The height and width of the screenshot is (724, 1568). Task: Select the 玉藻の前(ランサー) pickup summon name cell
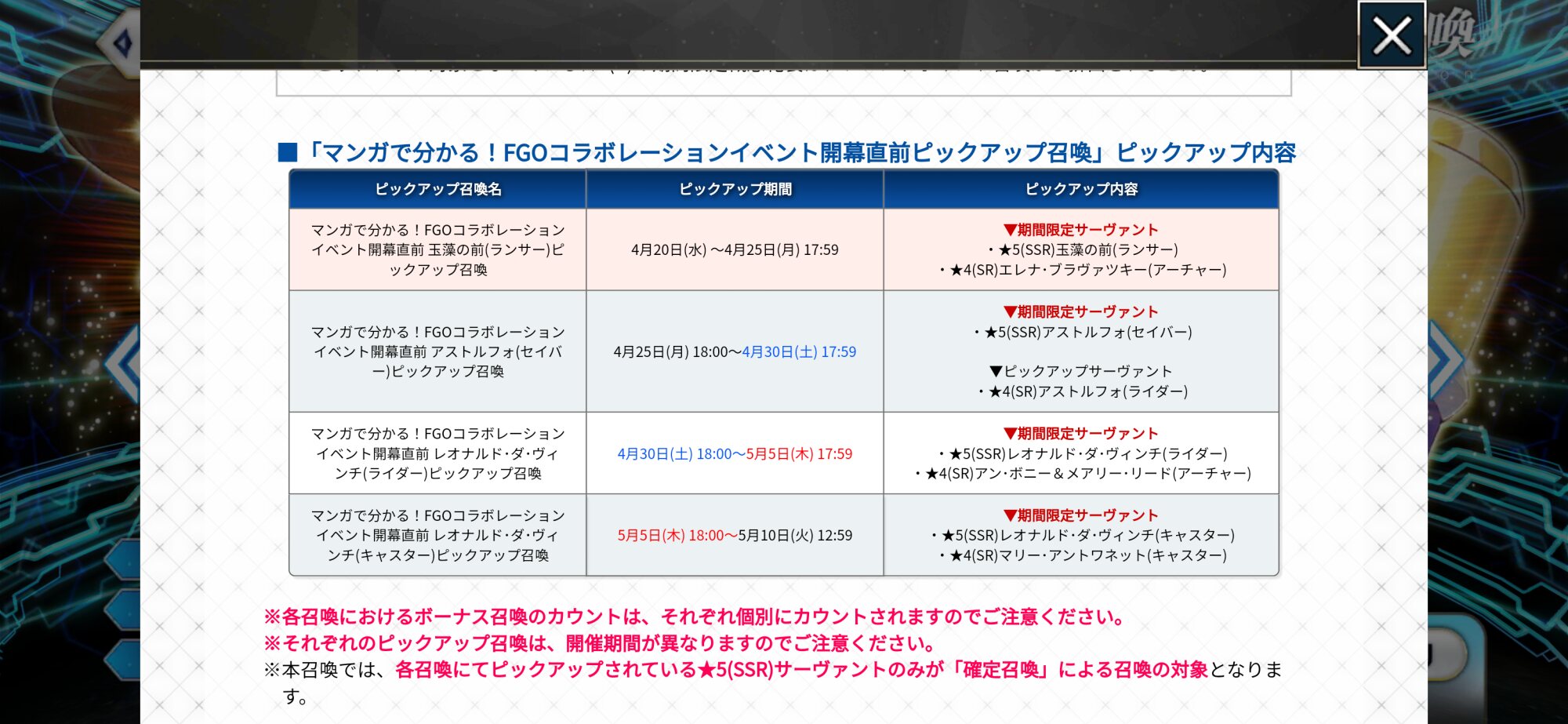[437, 249]
